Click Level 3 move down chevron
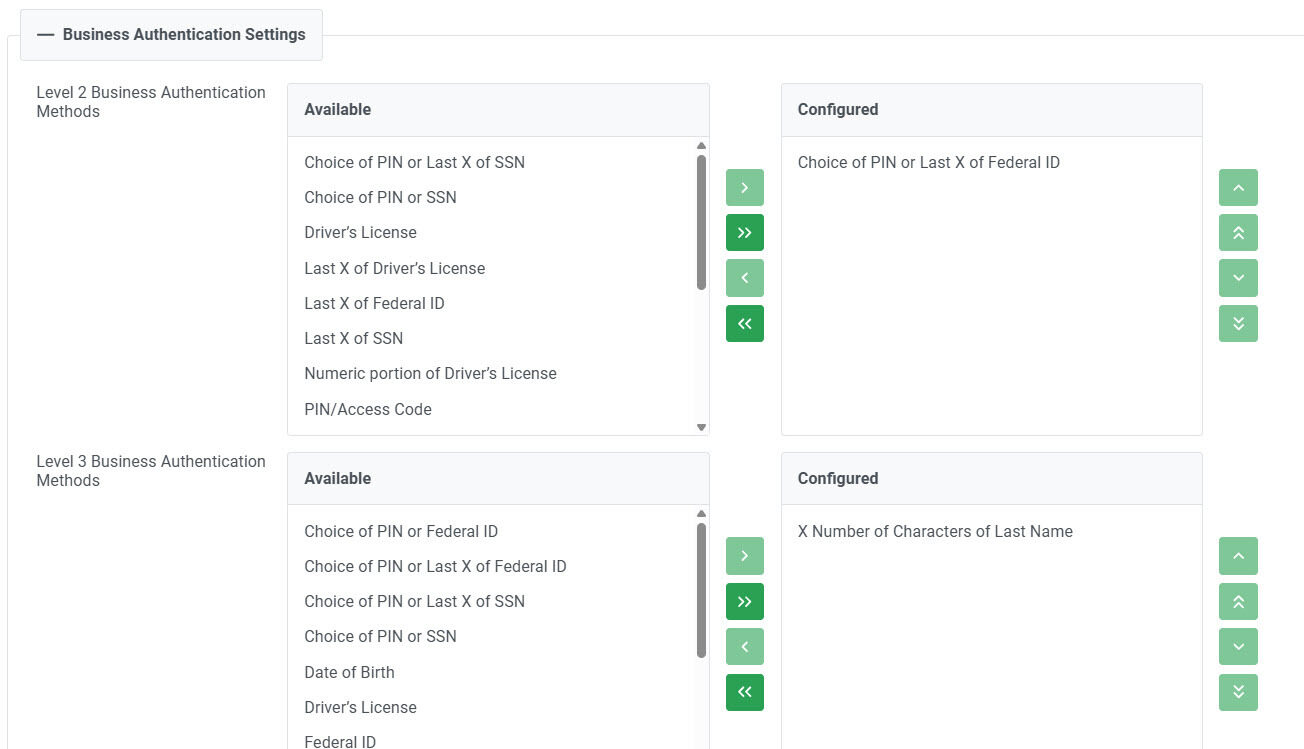The image size is (1304, 749). (1238, 647)
